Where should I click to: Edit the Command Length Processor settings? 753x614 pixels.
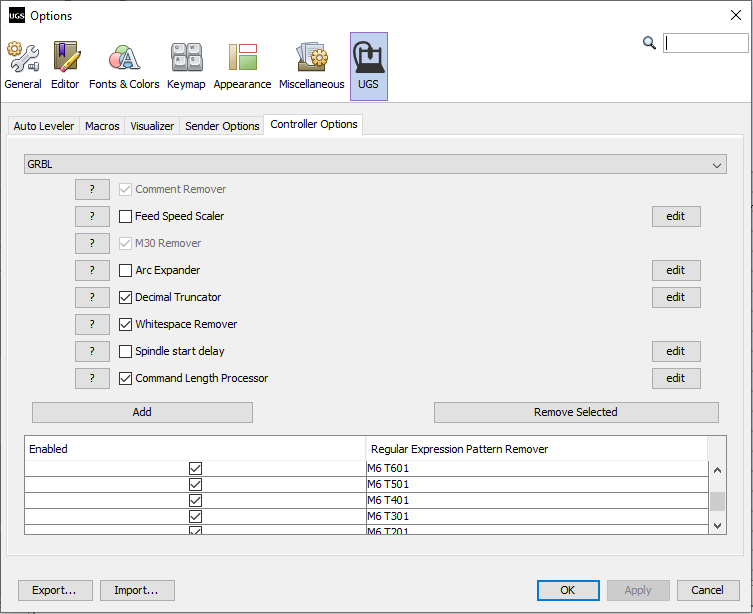point(676,378)
